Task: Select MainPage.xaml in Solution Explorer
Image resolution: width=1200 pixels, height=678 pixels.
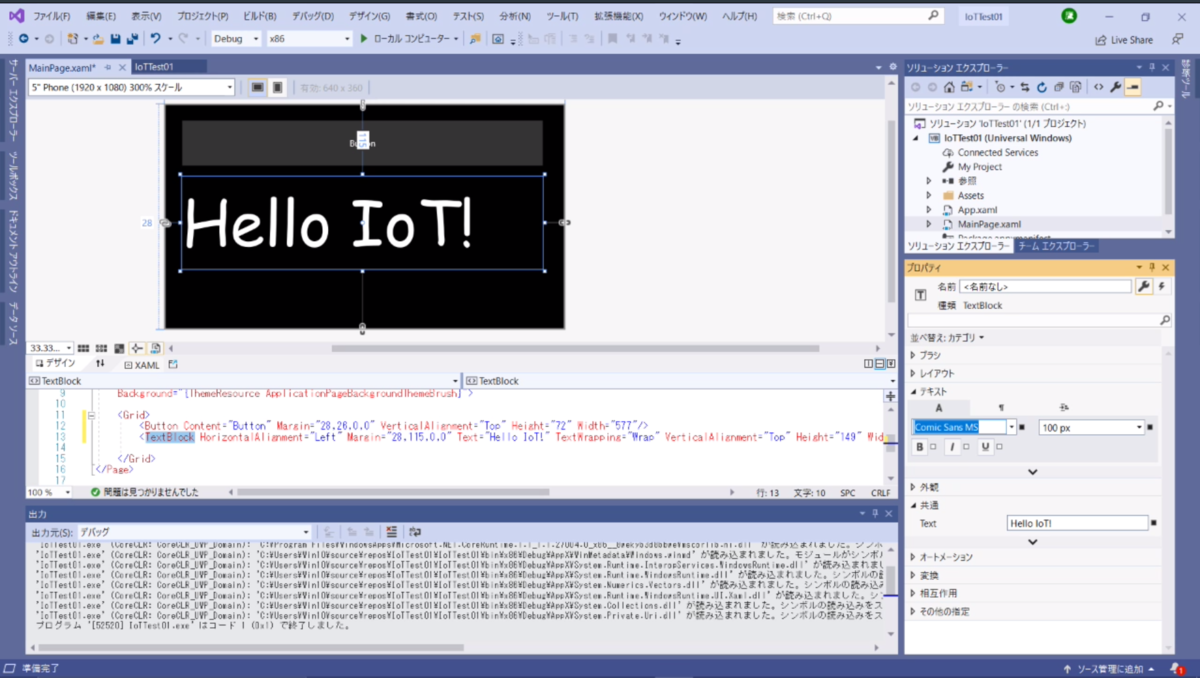Action: tap(989, 224)
